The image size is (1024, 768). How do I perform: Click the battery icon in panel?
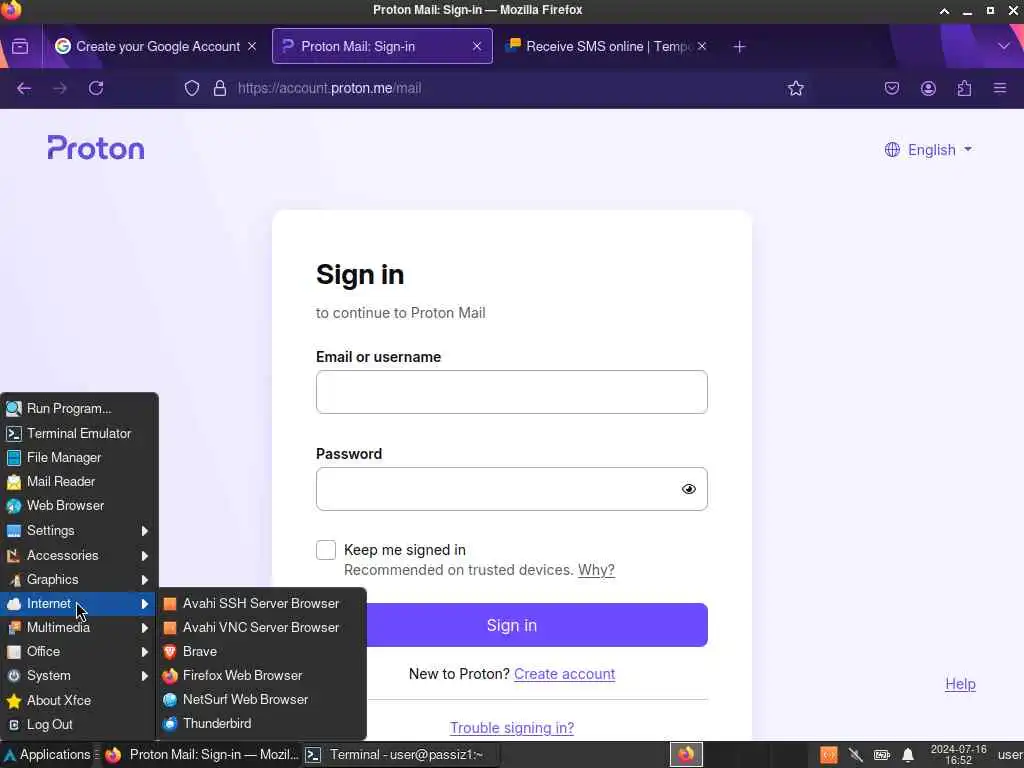pos(882,755)
